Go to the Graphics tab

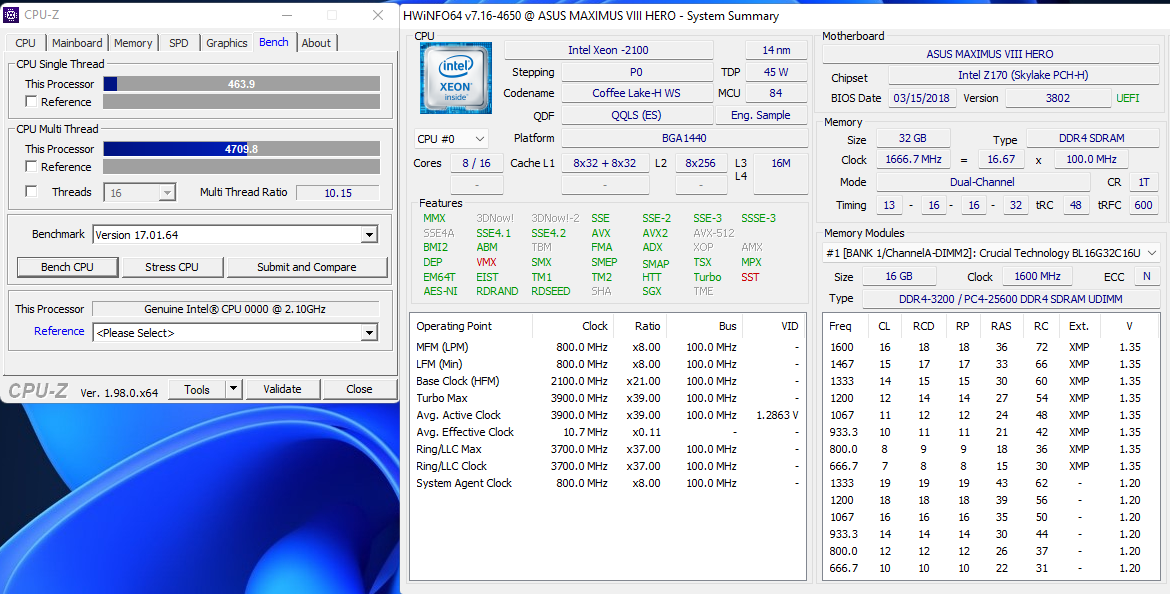click(226, 43)
